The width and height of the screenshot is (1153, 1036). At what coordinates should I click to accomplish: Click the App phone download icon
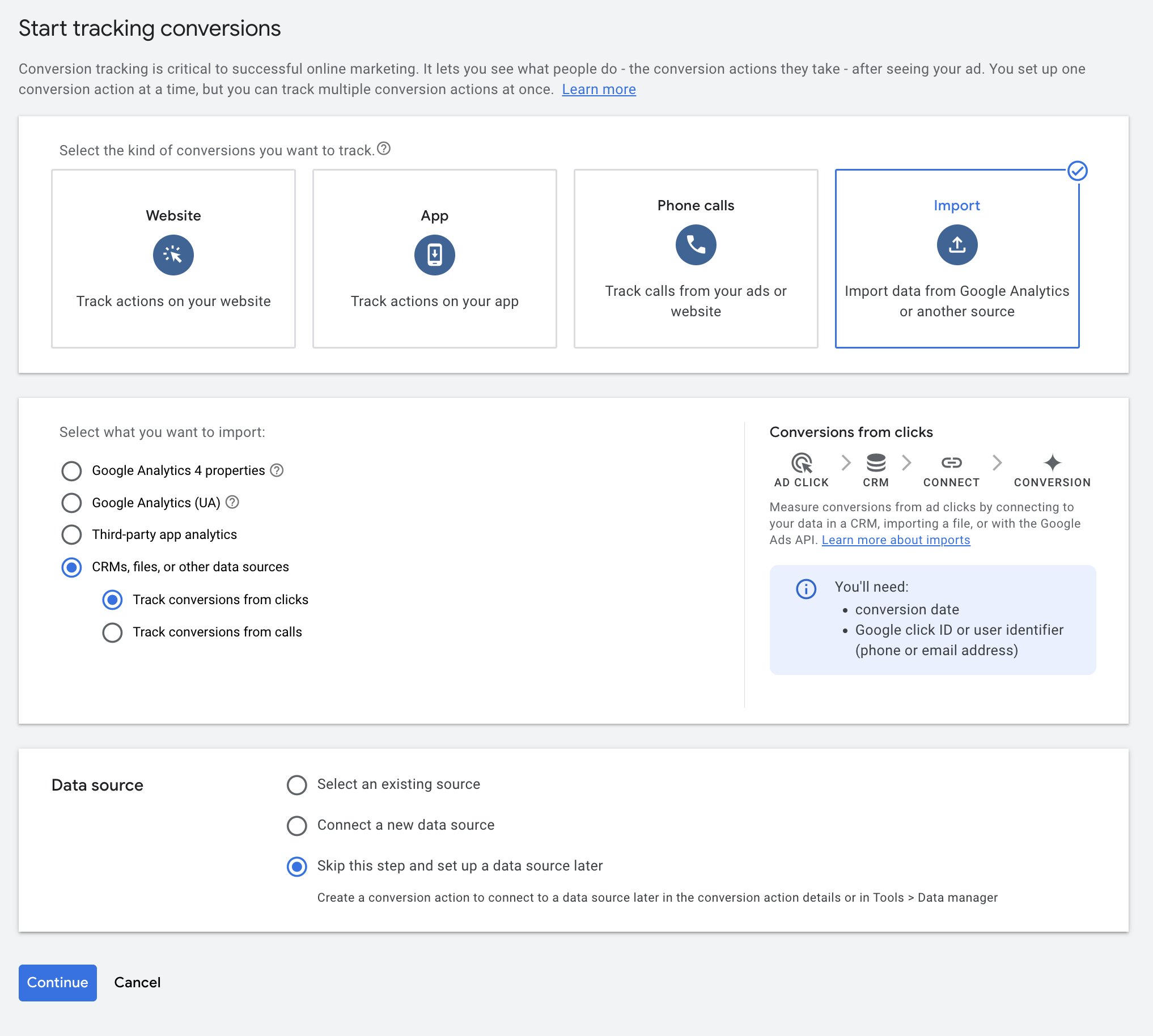[x=434, y=255]
